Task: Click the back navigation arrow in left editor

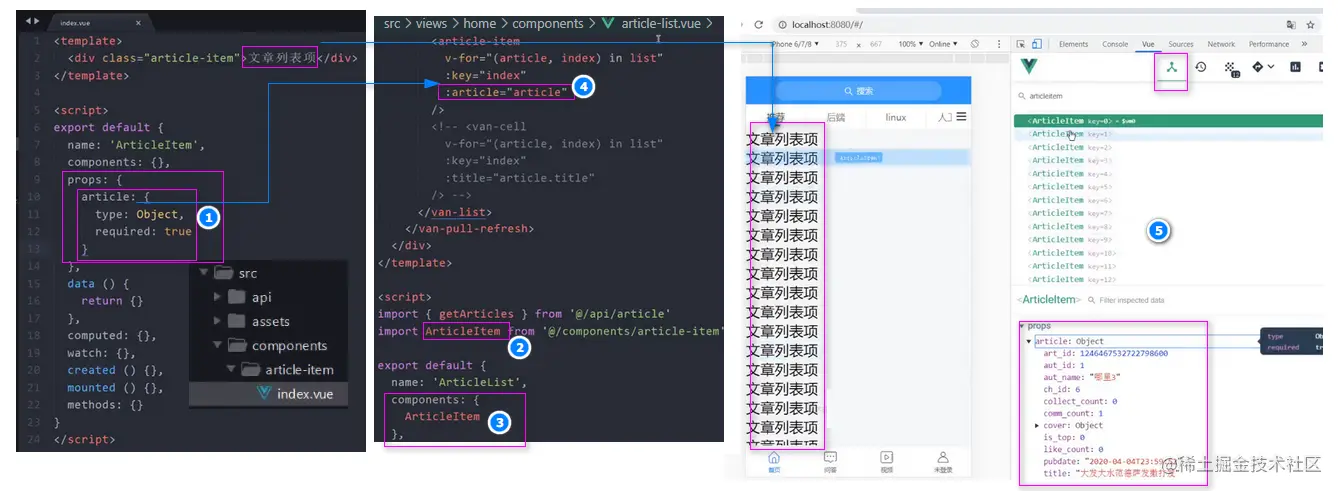Action: tap(26, 21)
